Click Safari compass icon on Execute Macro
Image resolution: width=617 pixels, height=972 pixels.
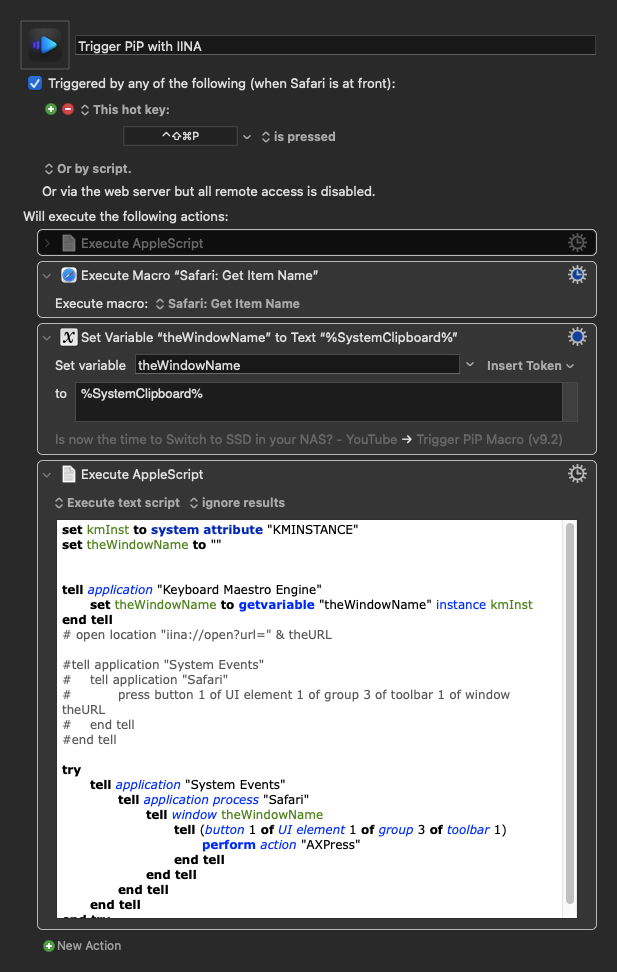tap(69, 275)
